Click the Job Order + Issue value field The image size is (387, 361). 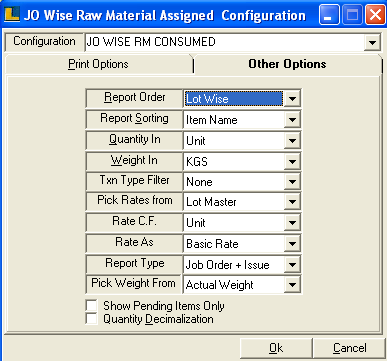(x=234, y=265)
